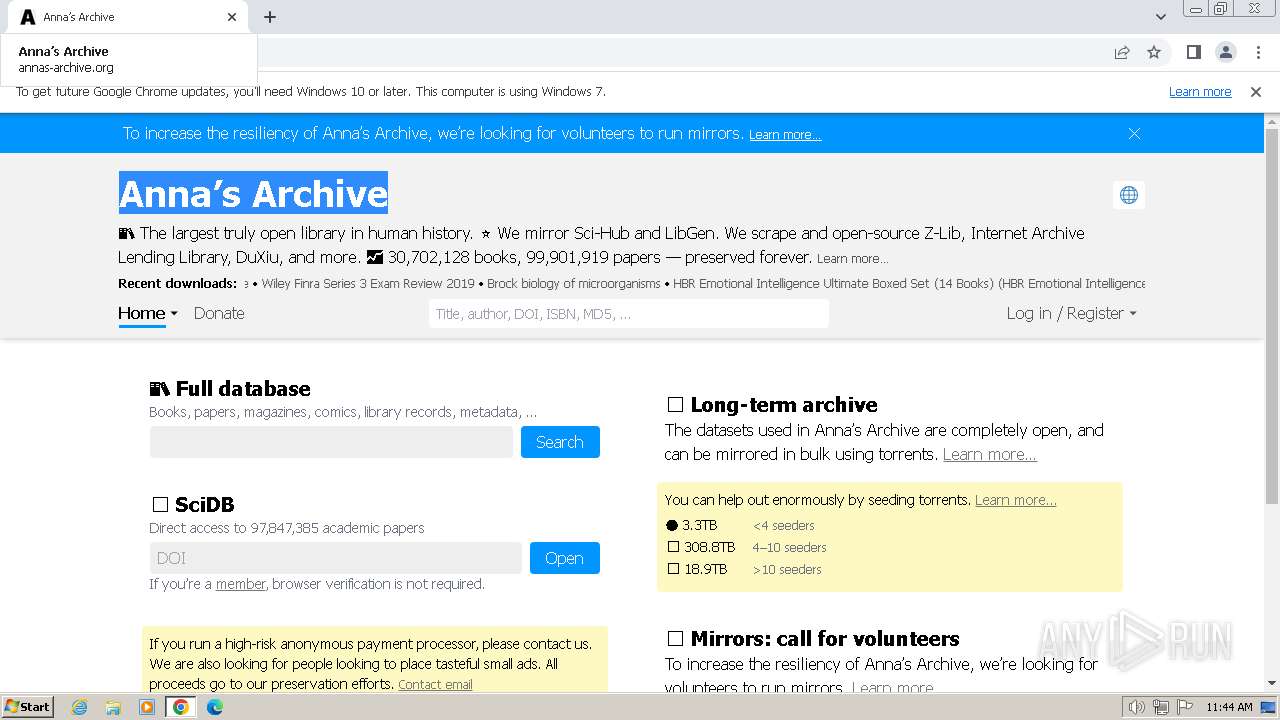This screenshot has height=720, width=1280.
Task: Click Mirrors: call for volunteers heading
Action: tap(813, 639)
